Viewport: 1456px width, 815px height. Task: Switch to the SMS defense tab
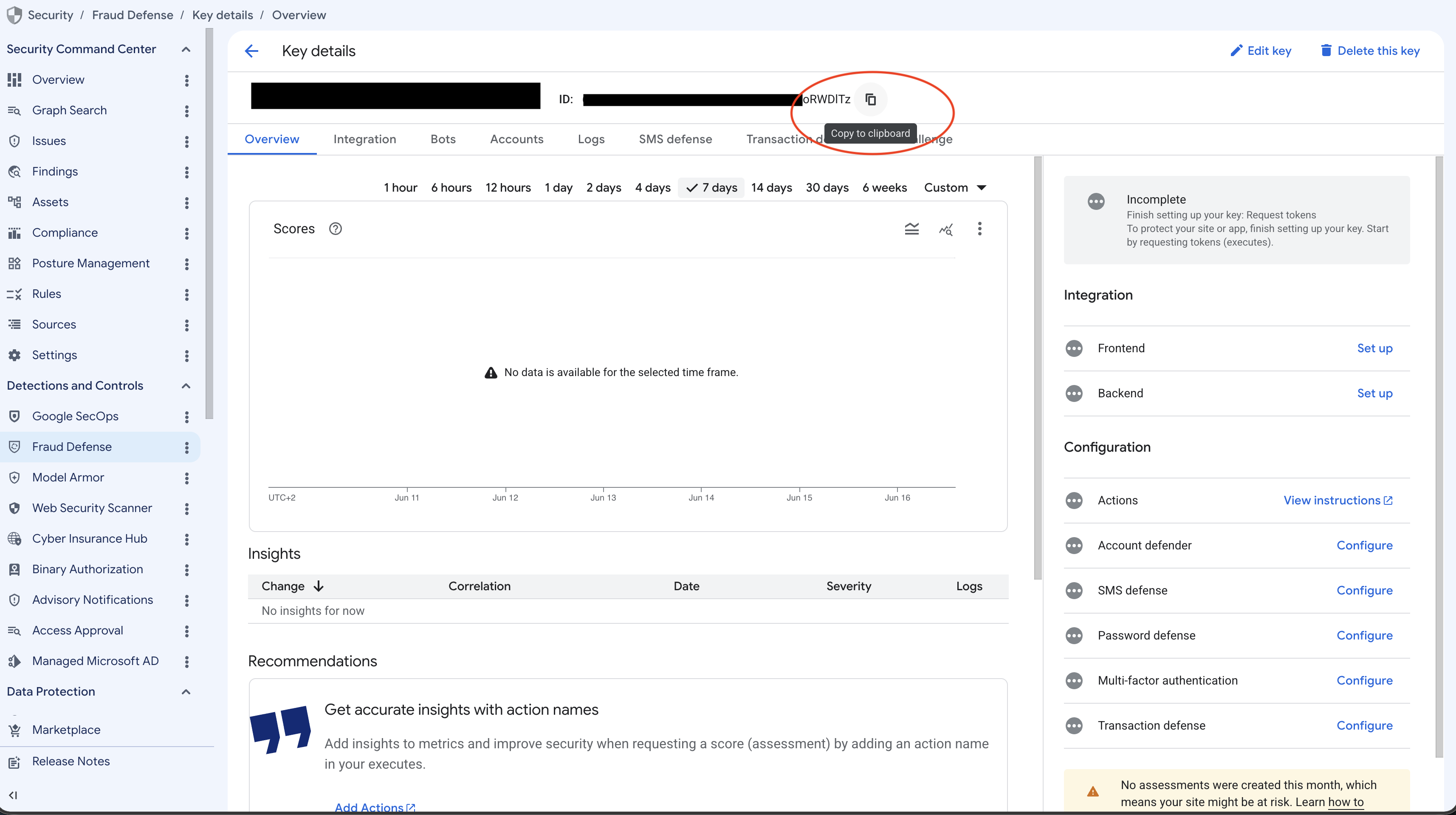coord(675,139)
